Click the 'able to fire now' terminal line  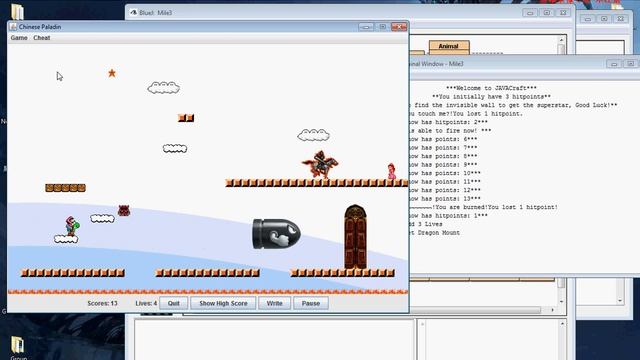451,131
